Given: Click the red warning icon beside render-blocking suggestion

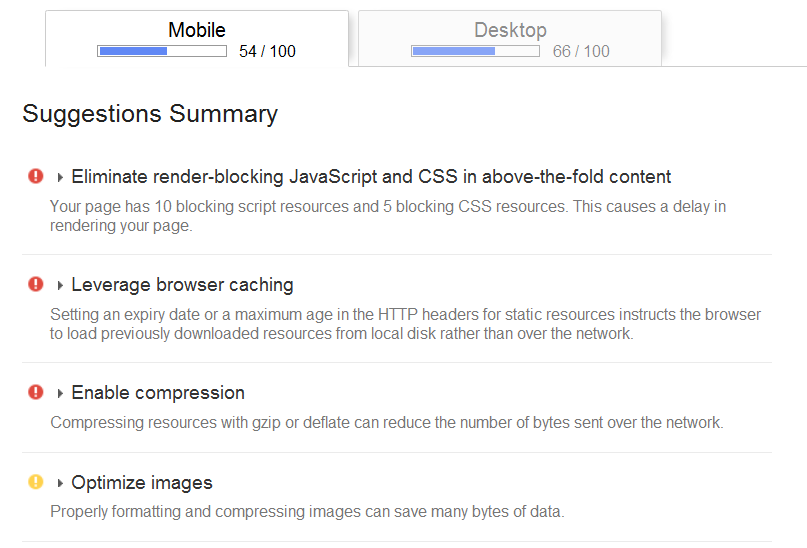Looking at the screenshot, I should 36,176.
